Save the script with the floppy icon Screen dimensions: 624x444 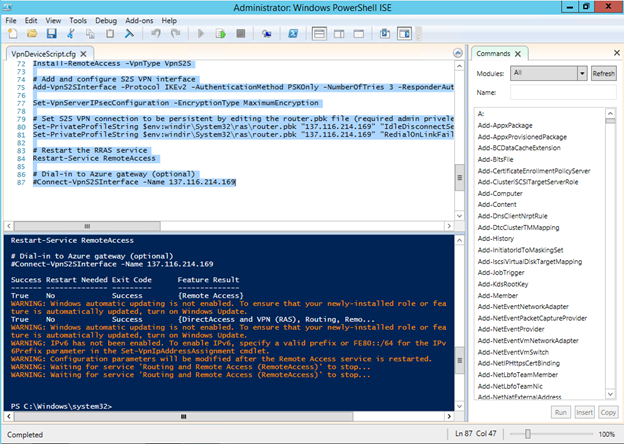[x=51, y=34]
